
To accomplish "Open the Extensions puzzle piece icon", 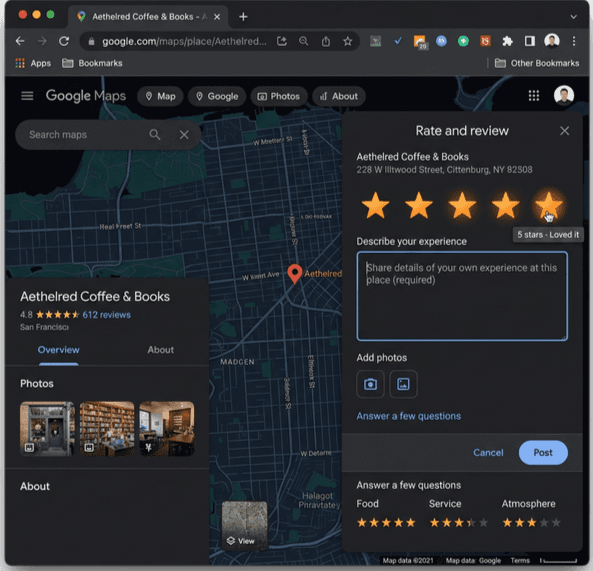I will (x=508, y=41).
